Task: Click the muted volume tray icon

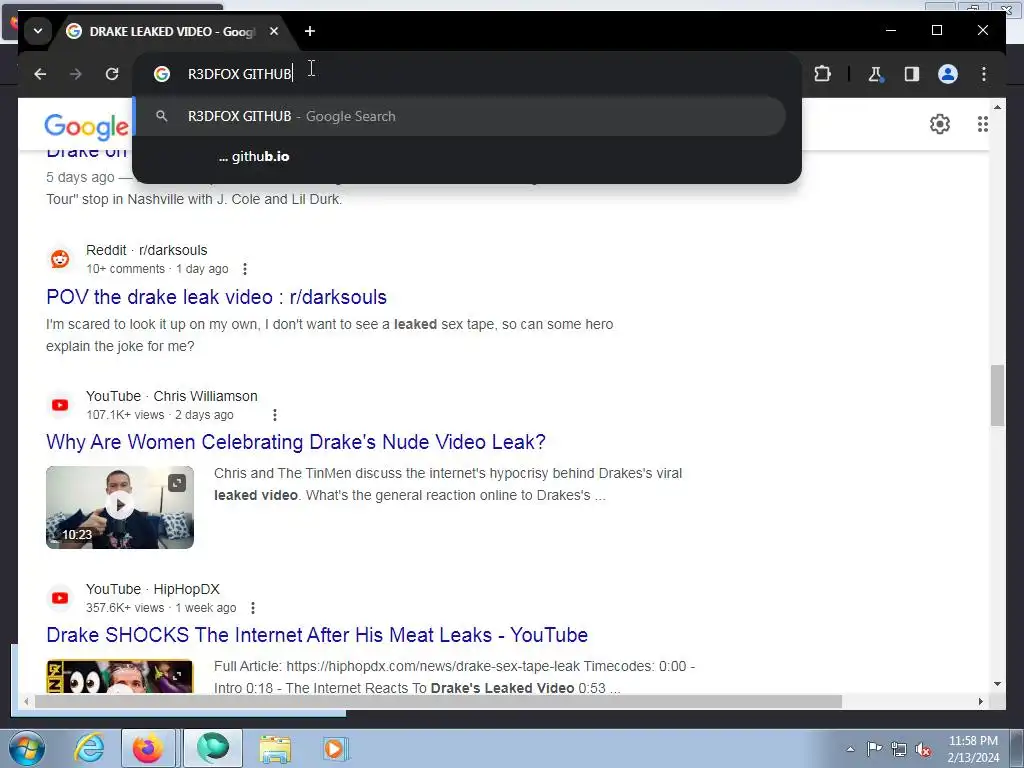Action: pyautogui.click(x=923, y=749)
